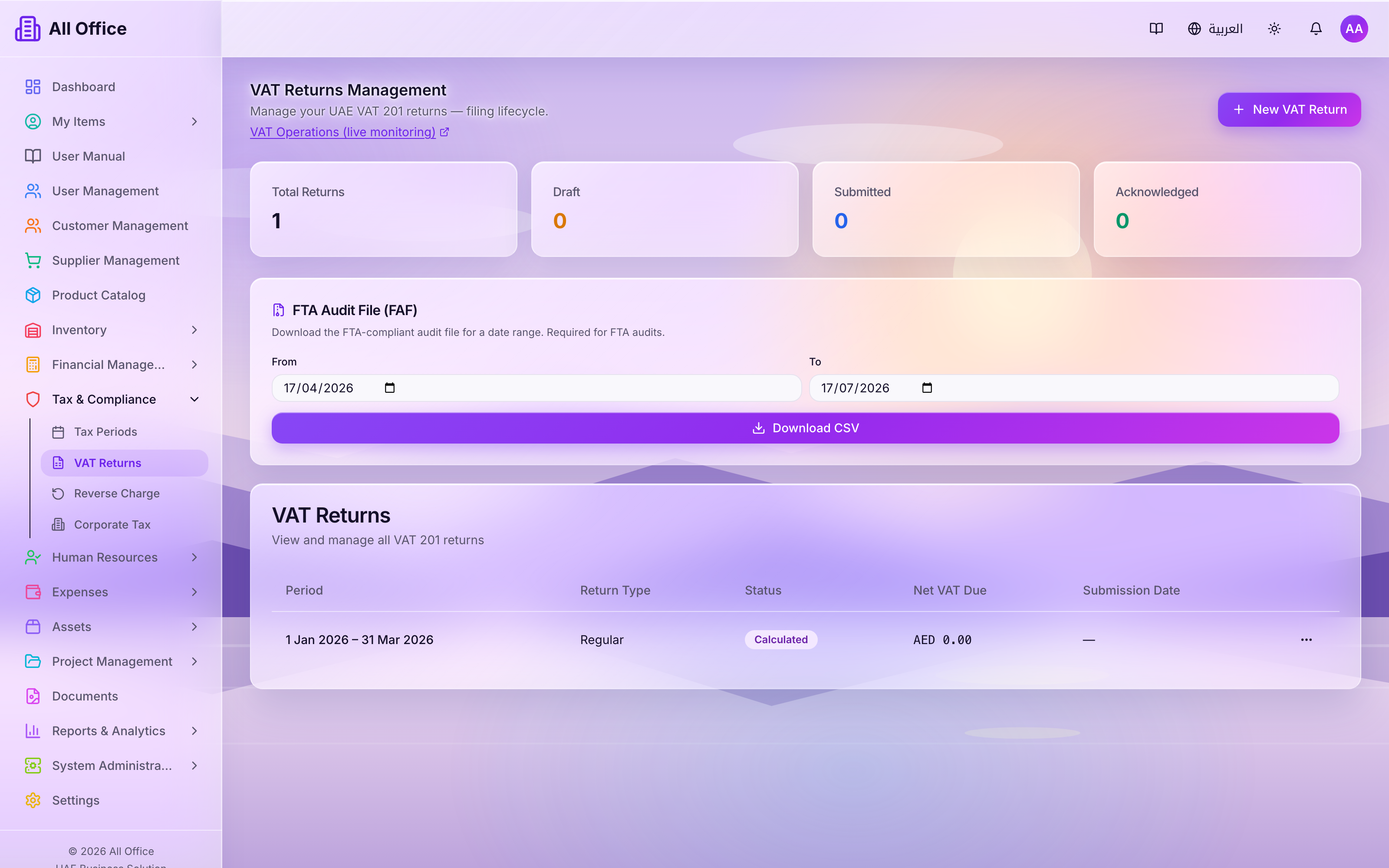Screen dimensions: 1389x868
Task: Open calendar picker for From date
Action: [390, 388]
